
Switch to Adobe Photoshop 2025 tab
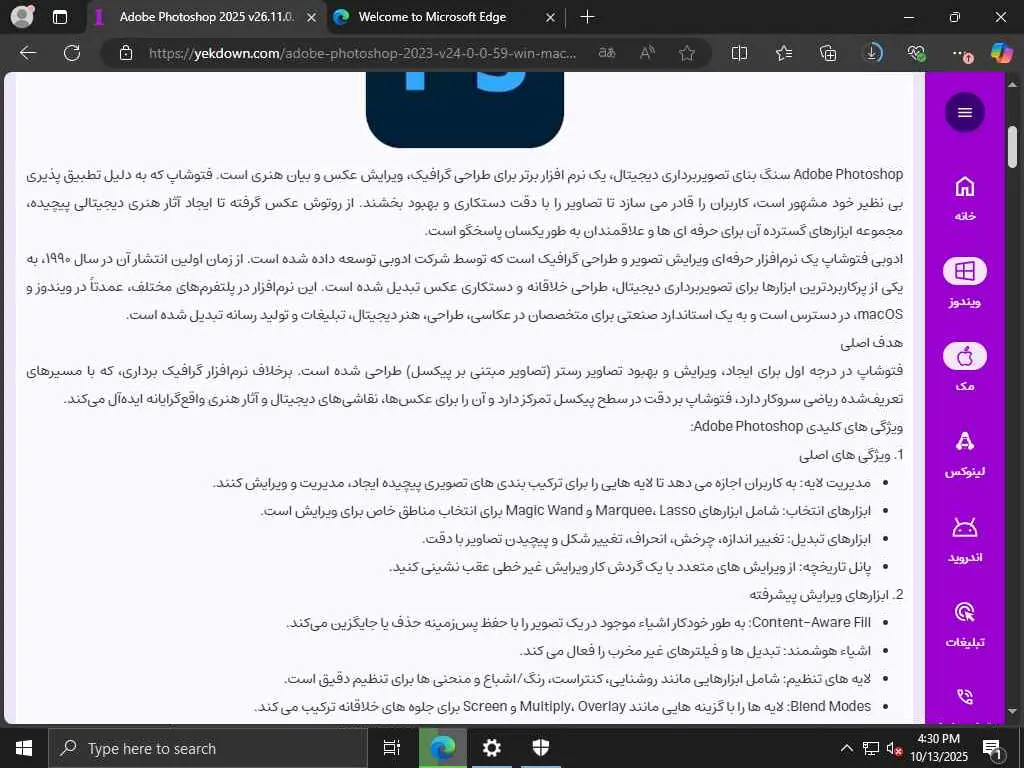coord(206,17)
